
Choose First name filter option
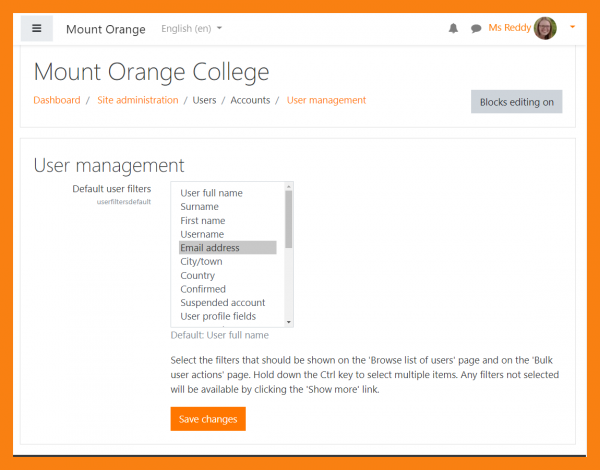(x=202, y=221)
